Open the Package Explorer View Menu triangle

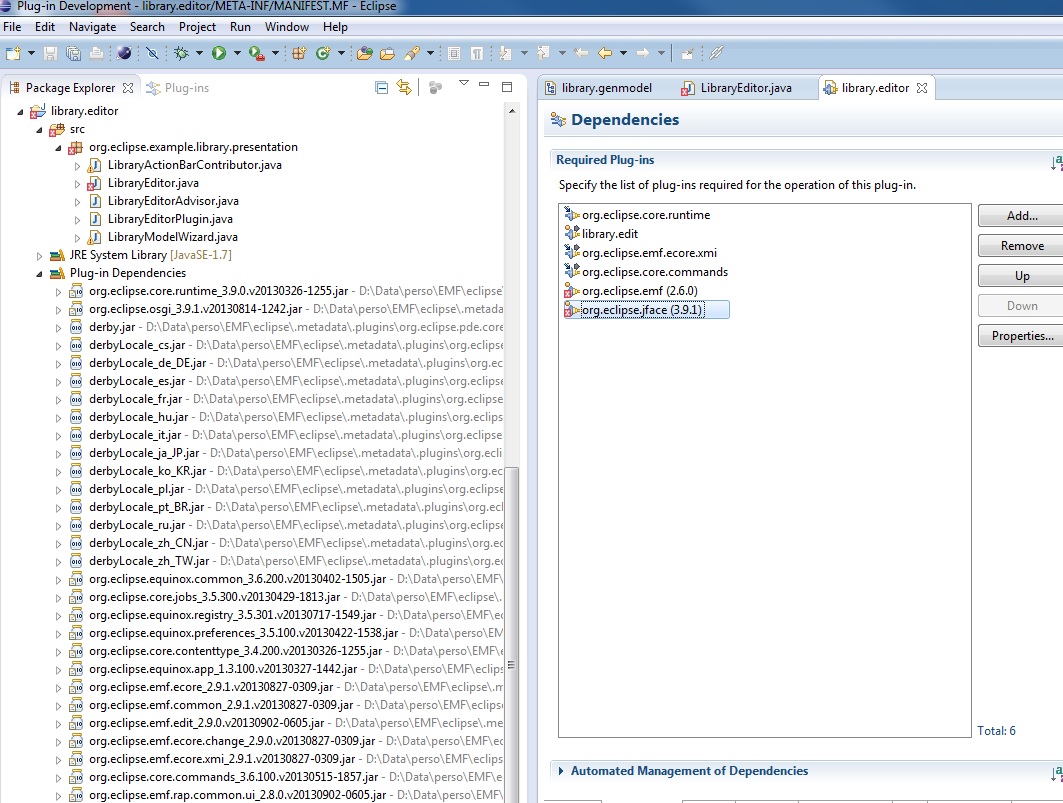pos(464,83)
